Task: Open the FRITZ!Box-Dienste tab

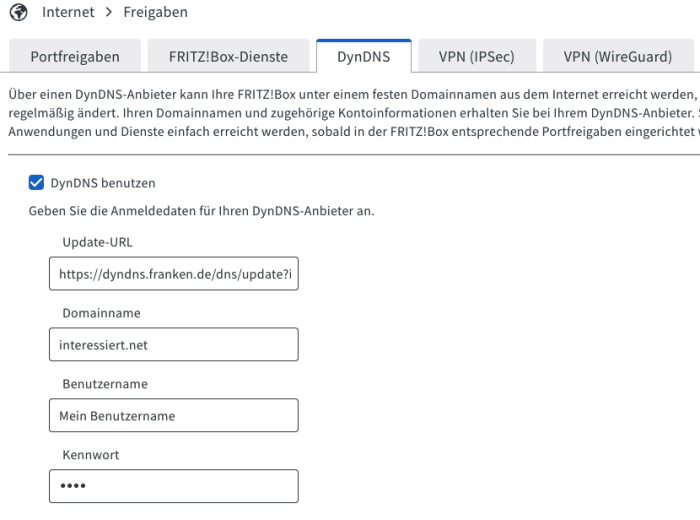Action: 229,57
